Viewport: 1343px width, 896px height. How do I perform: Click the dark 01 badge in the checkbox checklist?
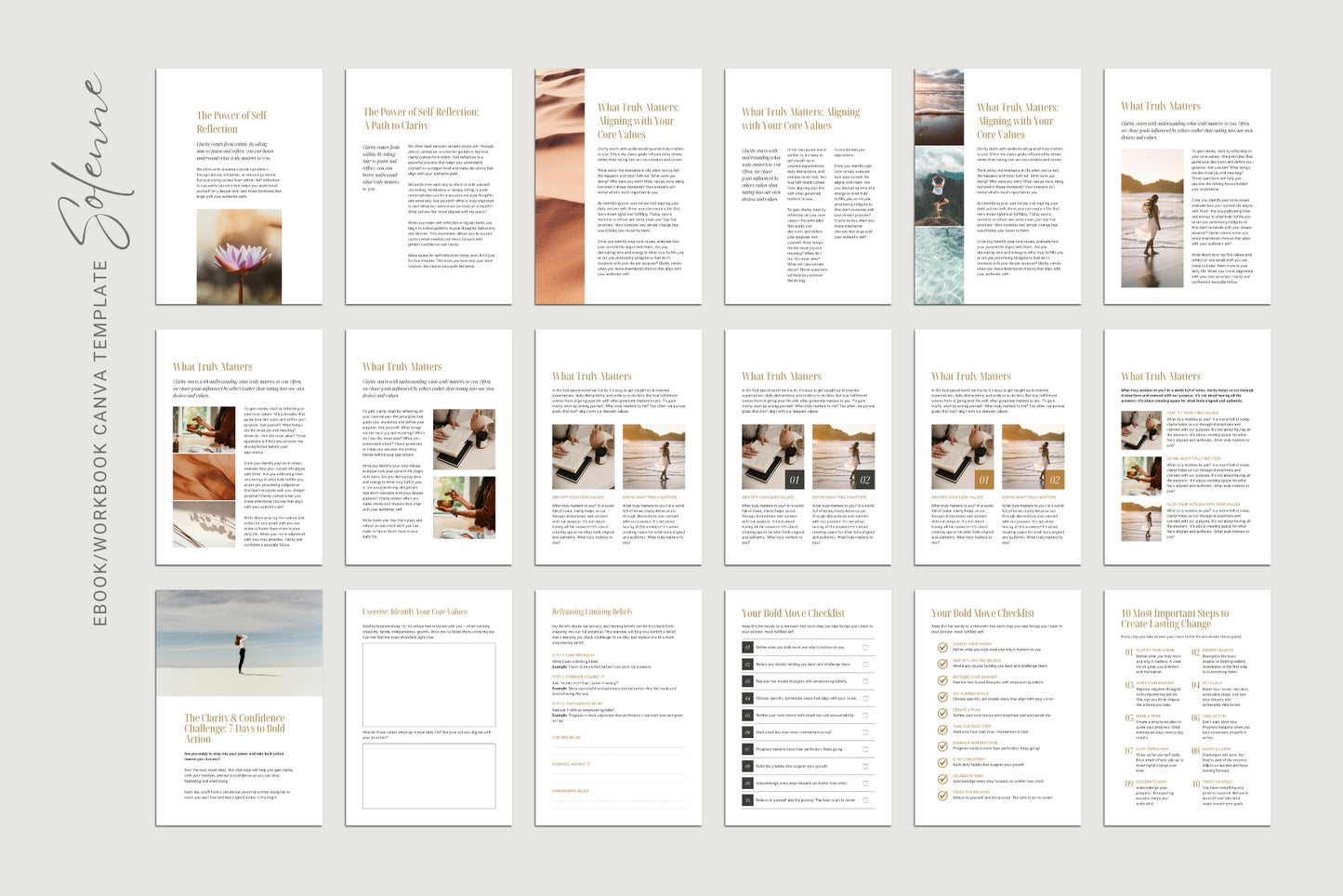pyautogui.click(x=747, y=647)
